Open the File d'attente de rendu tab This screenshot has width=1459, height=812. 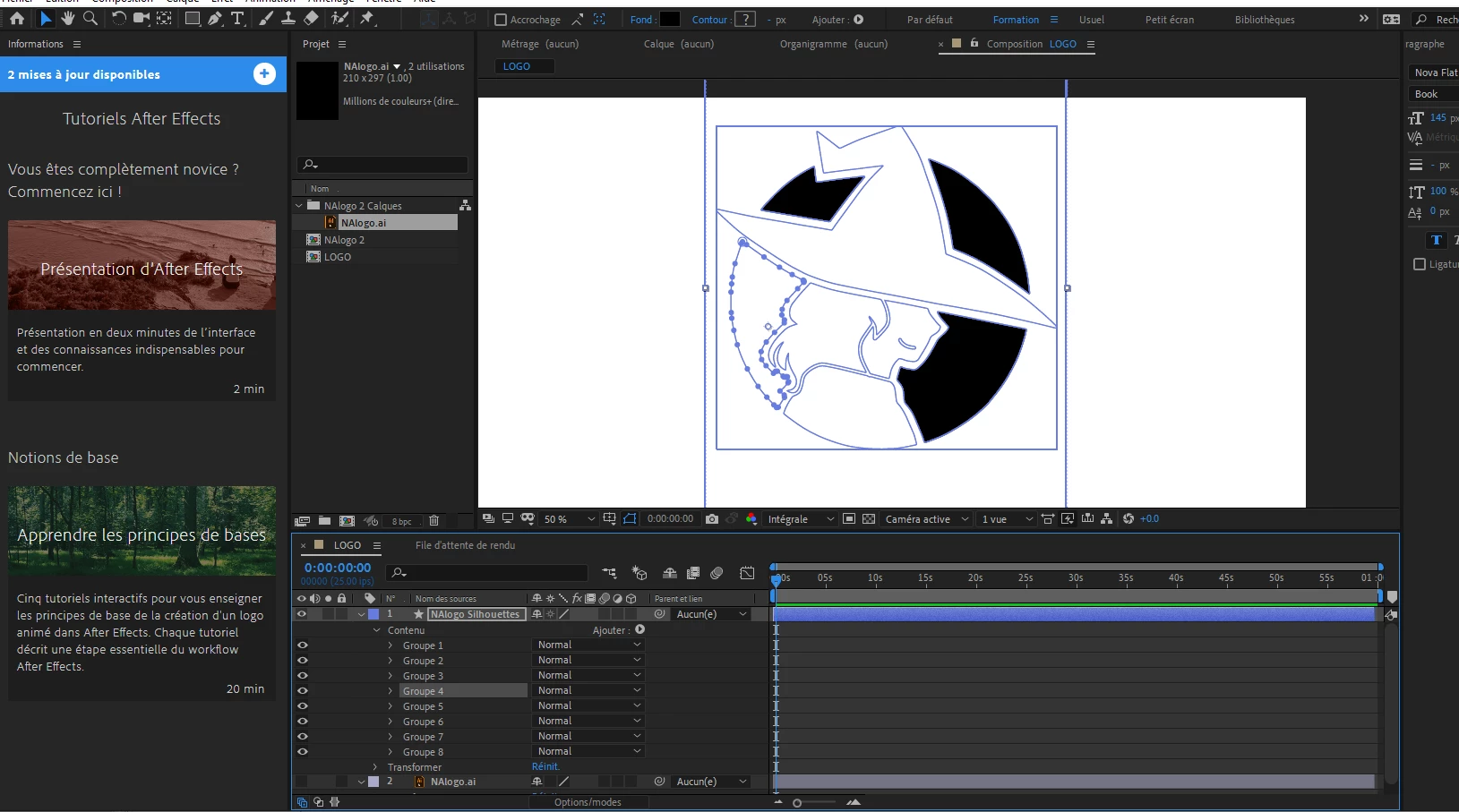tap(465, 545)
